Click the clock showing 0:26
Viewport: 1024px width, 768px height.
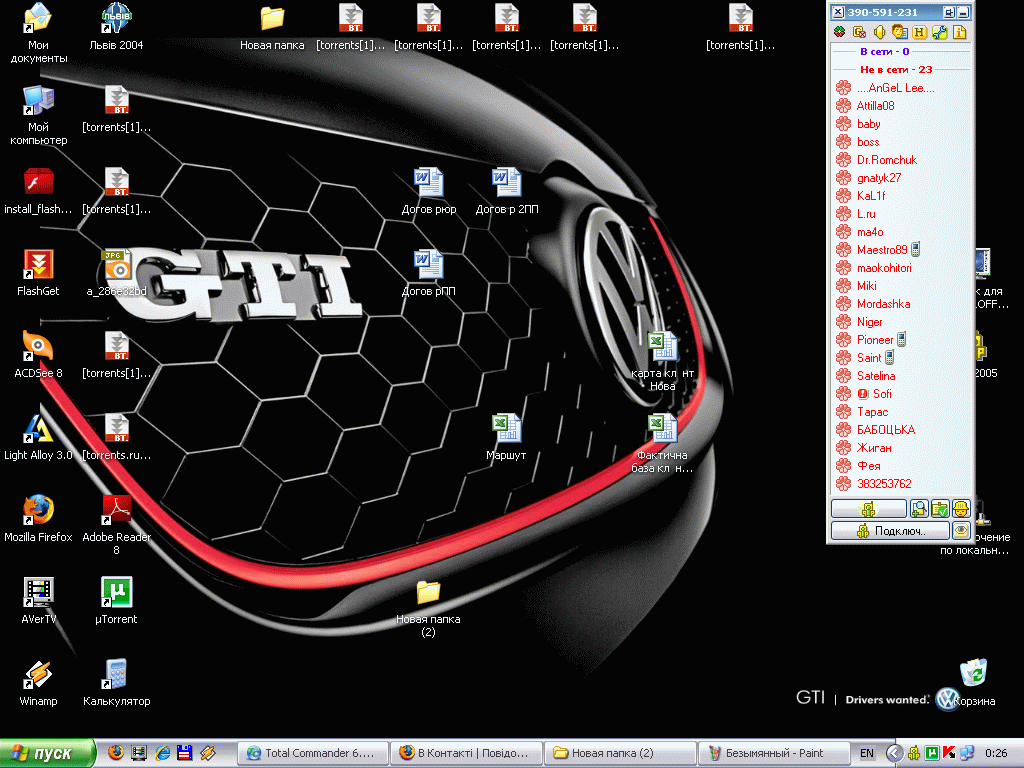click(996, 753)
